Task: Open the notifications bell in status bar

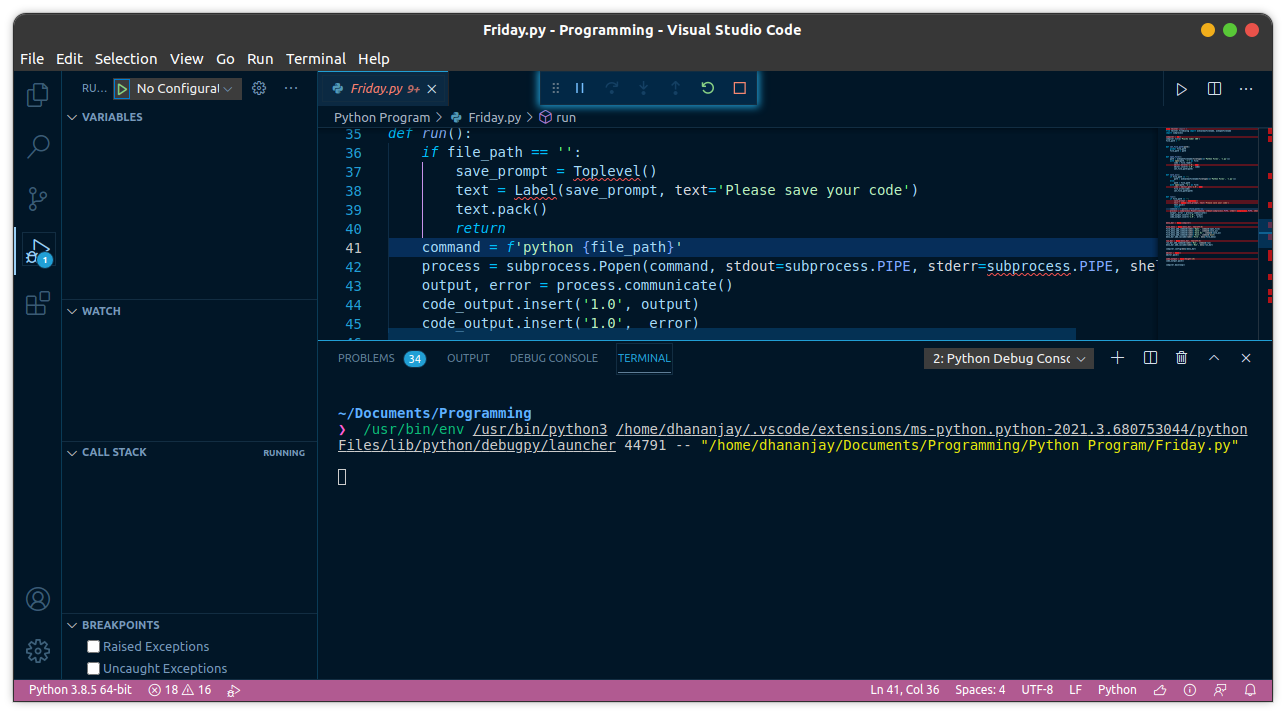Action: pyautogui.click(x=1250, y=690)
